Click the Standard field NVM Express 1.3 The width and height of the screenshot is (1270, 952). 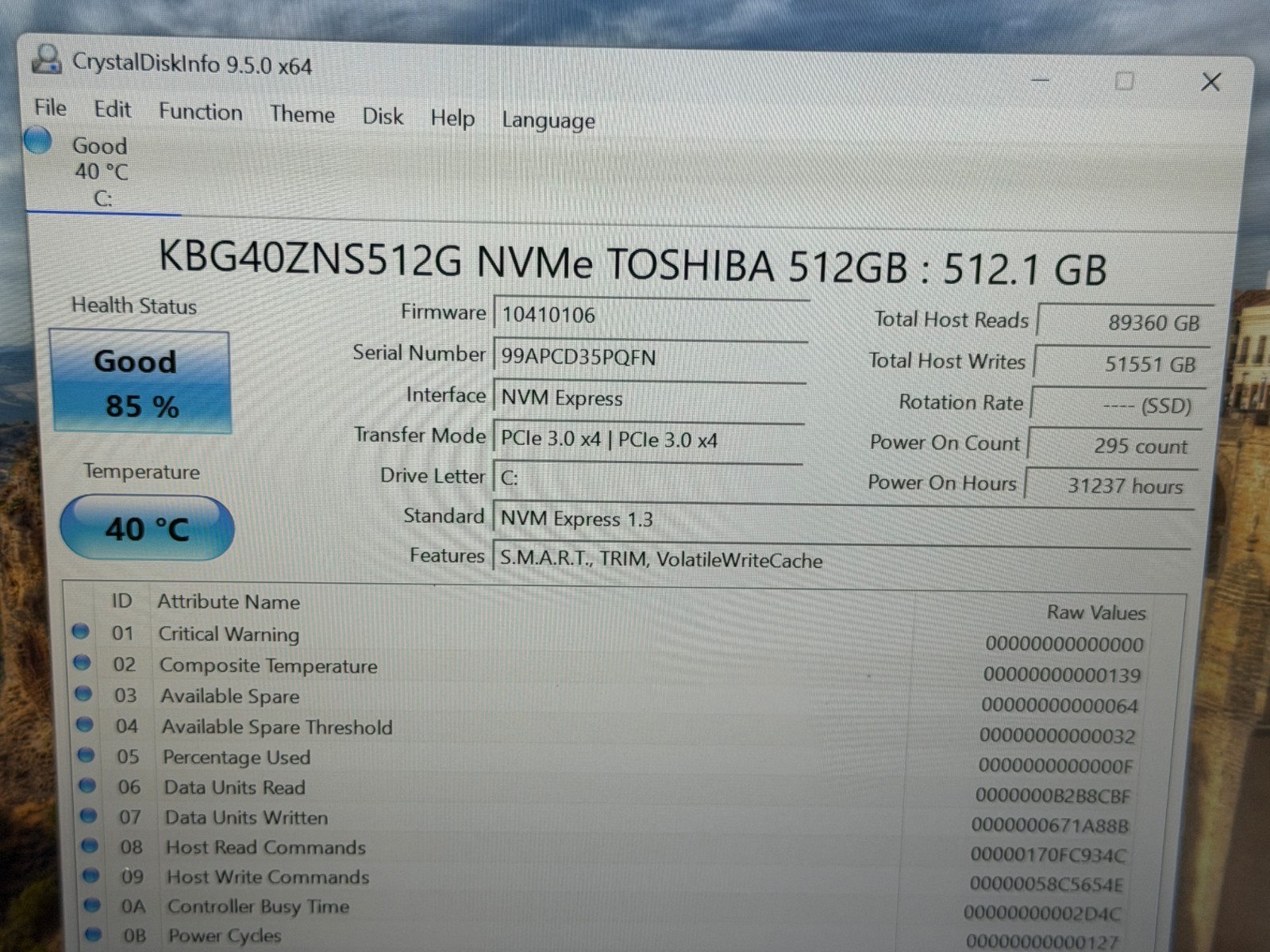point(843,520)
